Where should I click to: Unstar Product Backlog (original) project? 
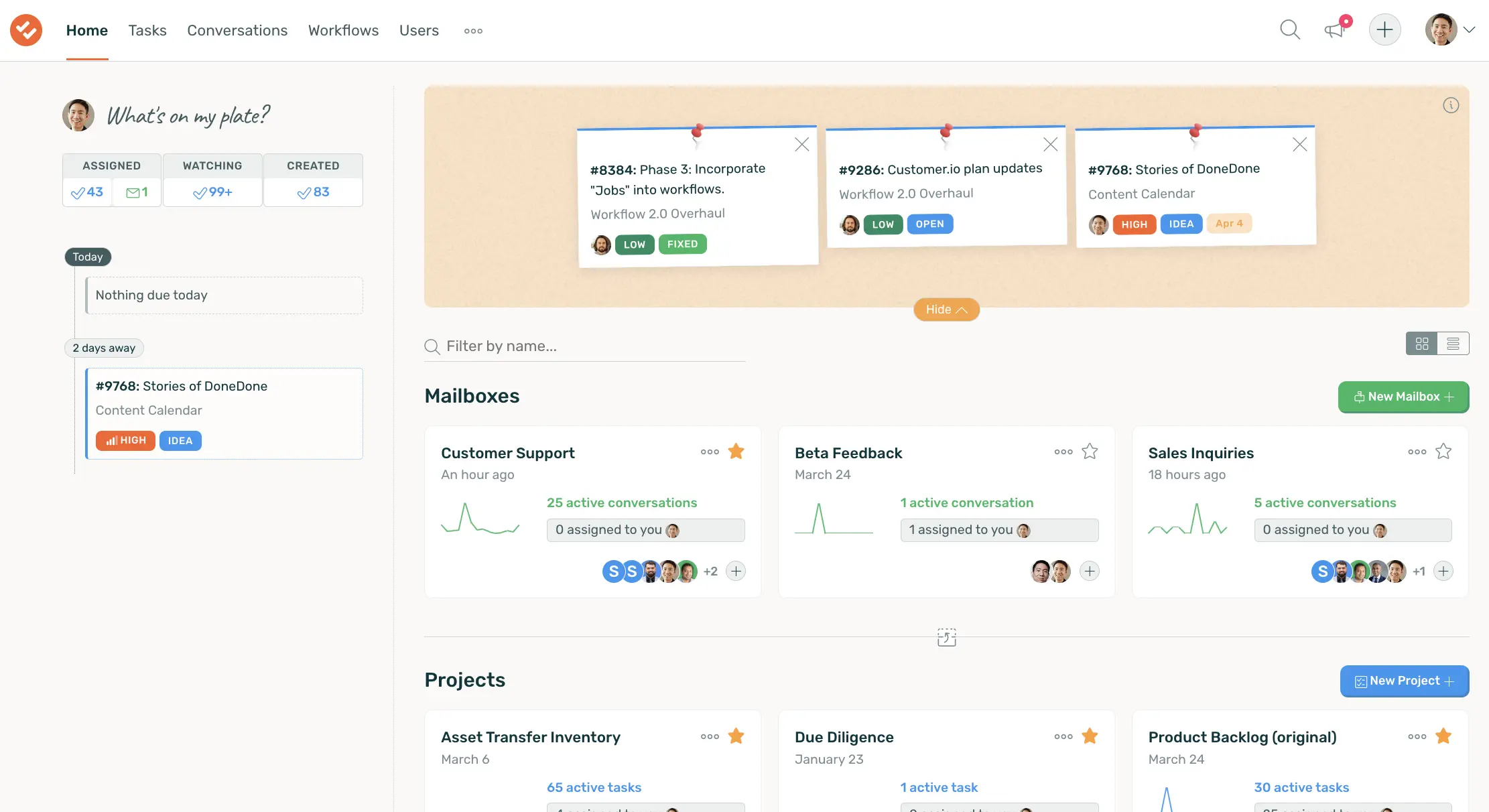tap(1443, 736)
